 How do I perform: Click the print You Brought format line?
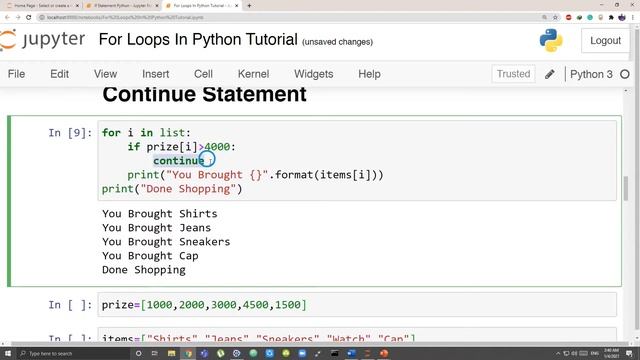[x=256, y=175]
